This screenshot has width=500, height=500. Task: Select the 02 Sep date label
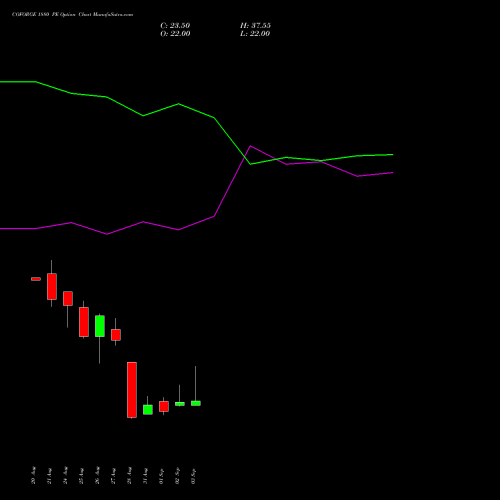[x=177, y=475]
